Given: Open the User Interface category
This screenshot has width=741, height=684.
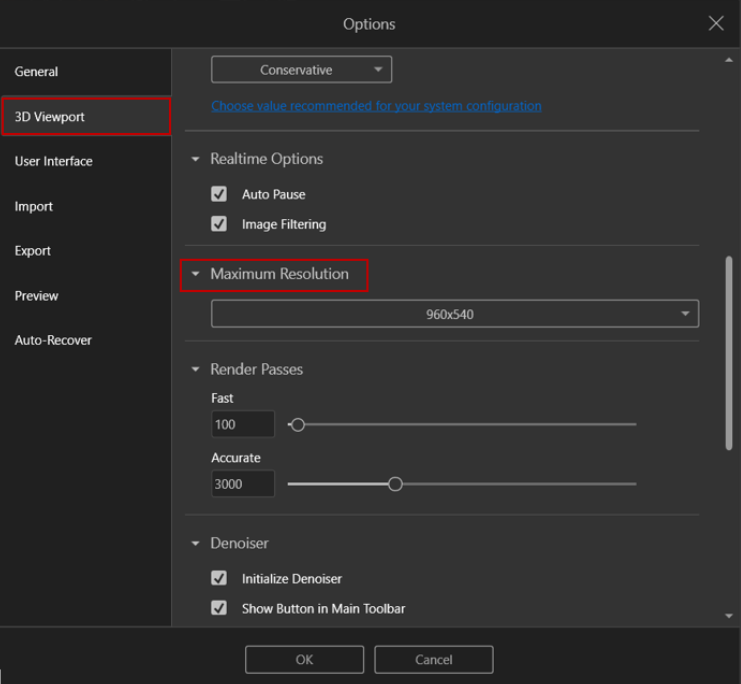Looking at the screenshot, I should [x=54, y=161].
